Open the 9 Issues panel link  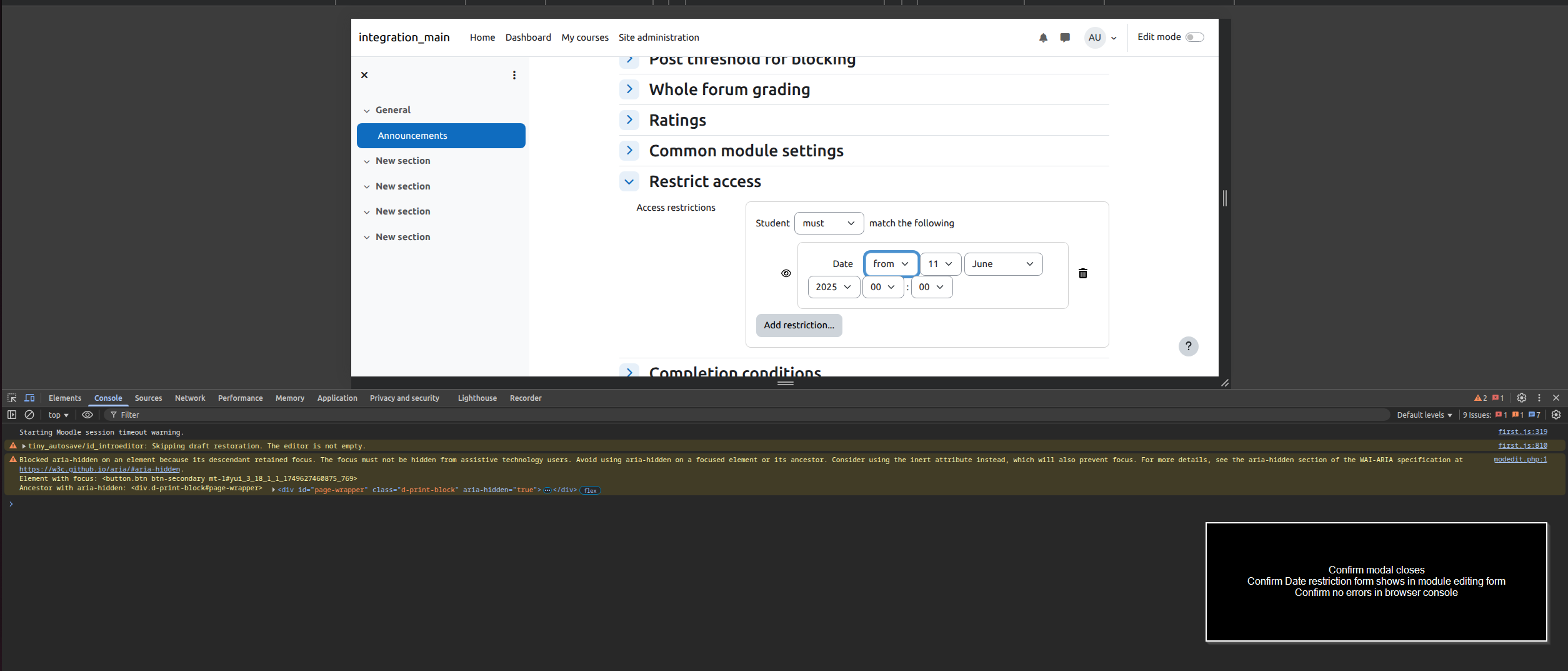tap(1502, 415)
